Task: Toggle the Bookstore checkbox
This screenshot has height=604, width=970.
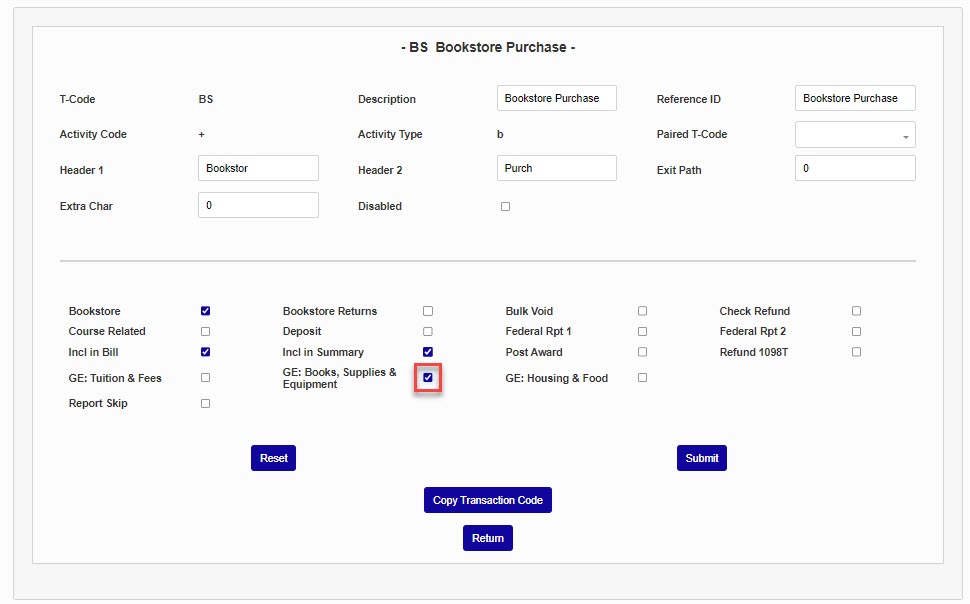Action: click(x=205, y=311)
